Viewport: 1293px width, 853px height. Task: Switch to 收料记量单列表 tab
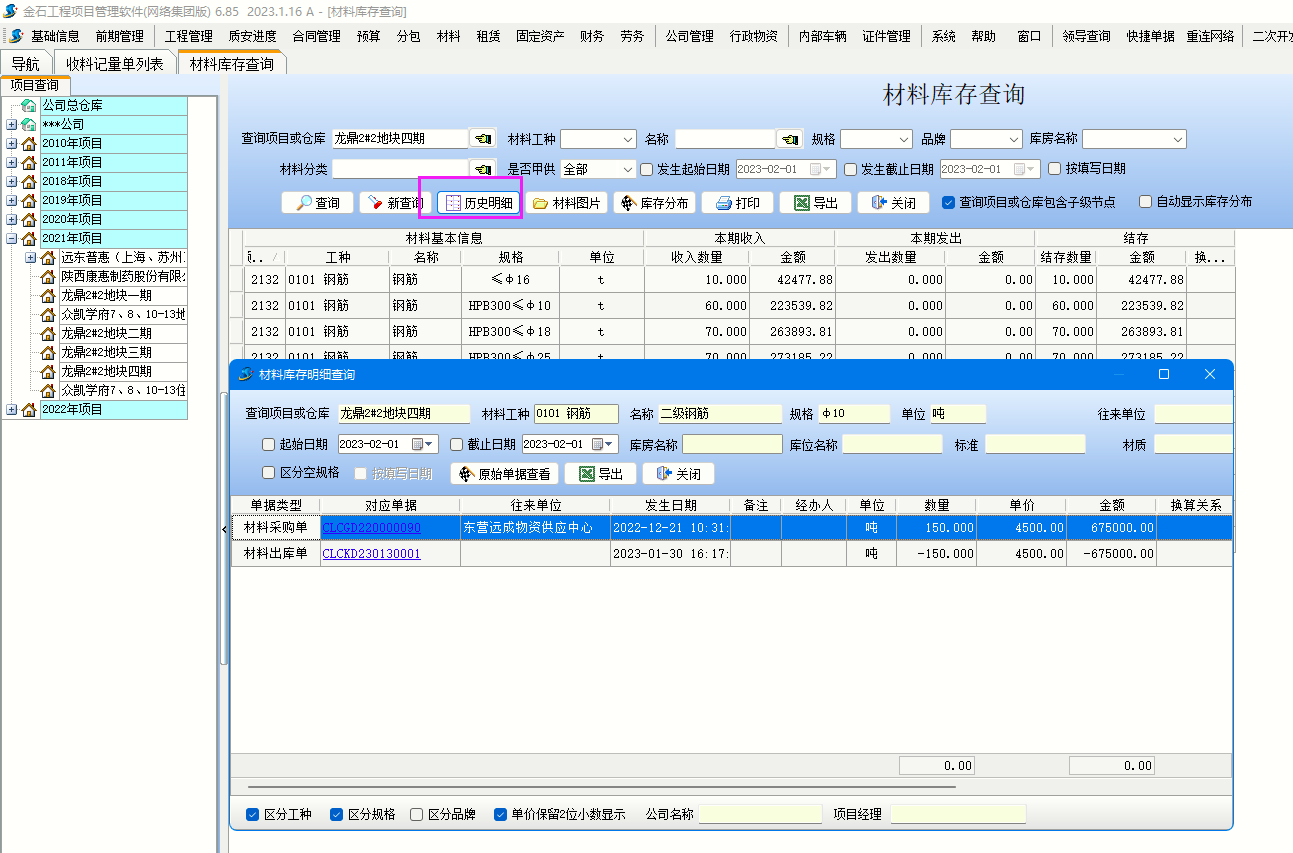pos(114,64)
